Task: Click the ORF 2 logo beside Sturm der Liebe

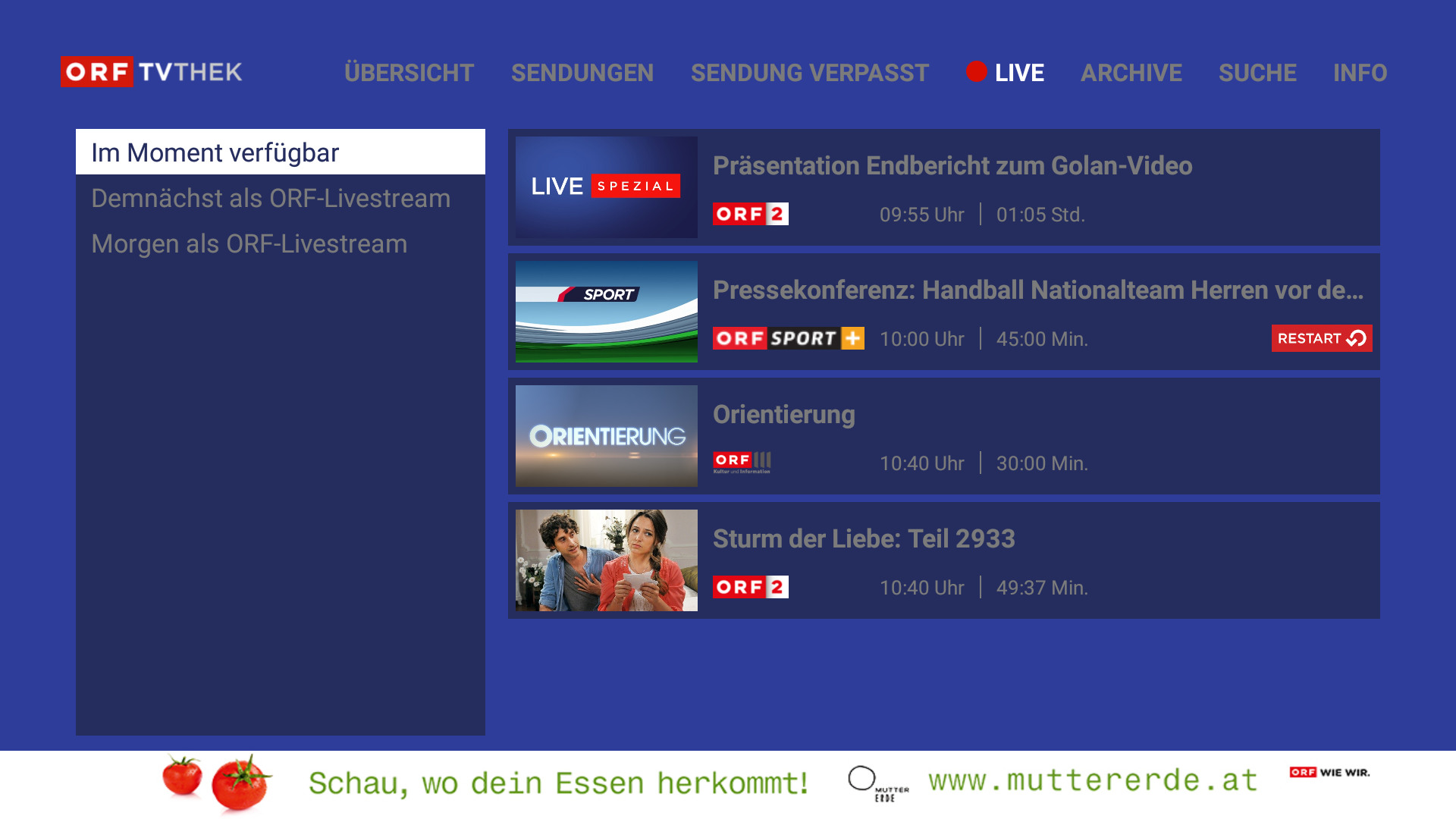Action: pos(750,587)
